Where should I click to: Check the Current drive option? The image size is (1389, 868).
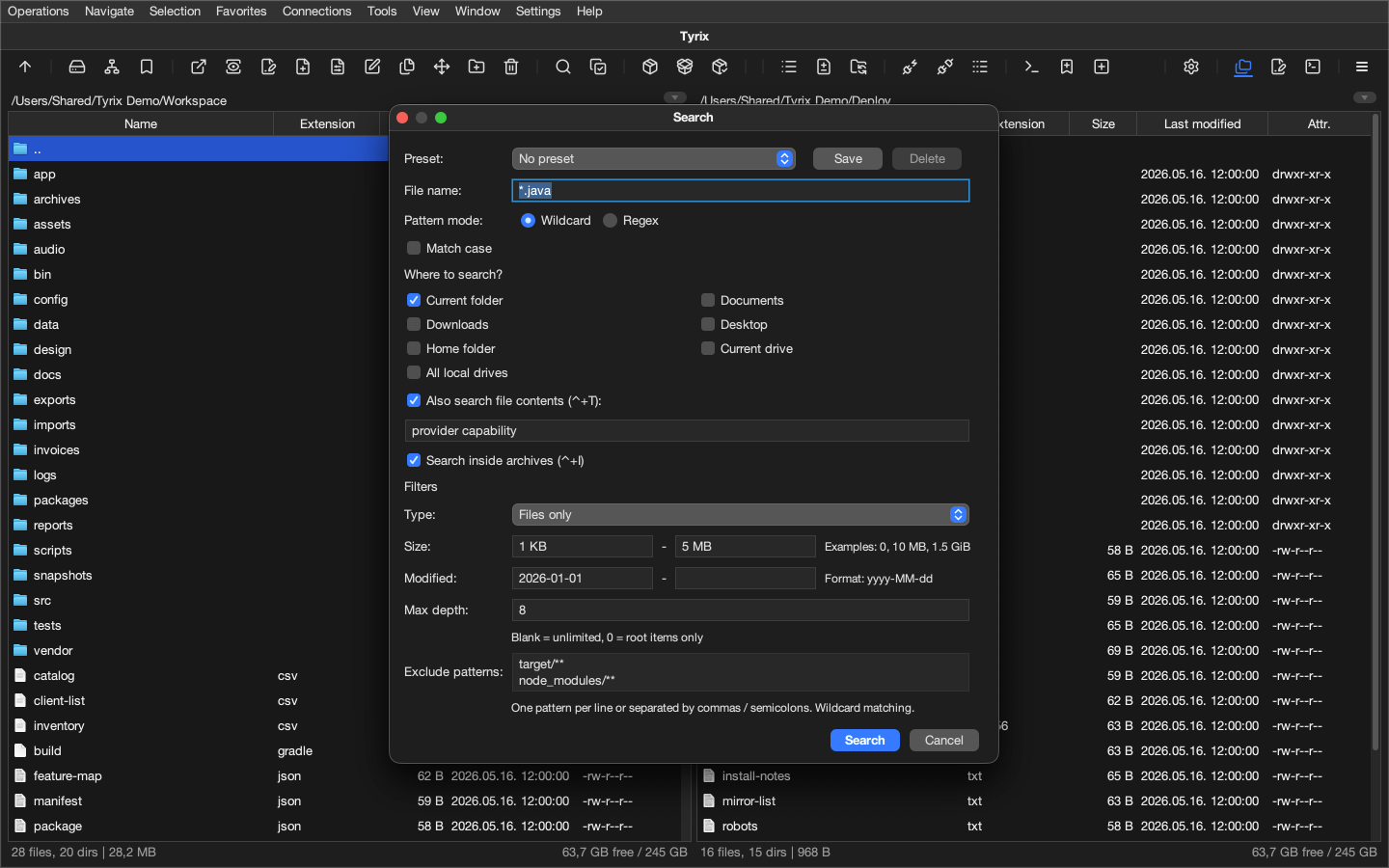click(x=708, y=348)
